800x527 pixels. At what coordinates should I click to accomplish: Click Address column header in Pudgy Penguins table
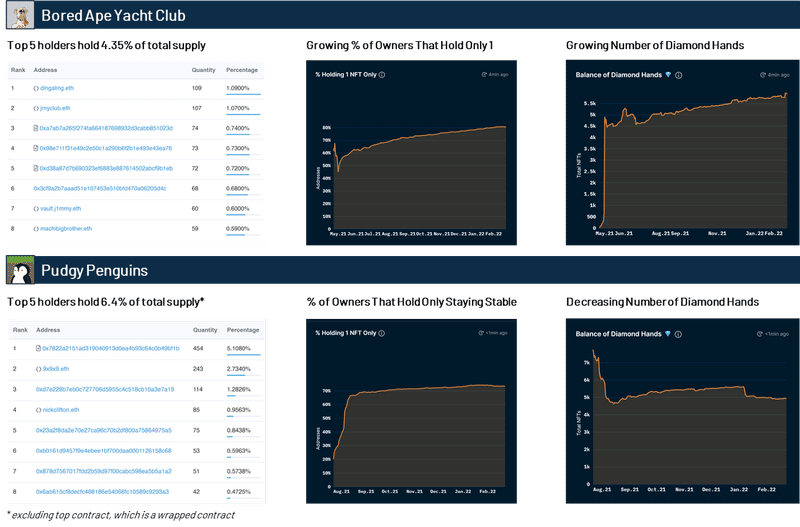(x=48, y=330)
